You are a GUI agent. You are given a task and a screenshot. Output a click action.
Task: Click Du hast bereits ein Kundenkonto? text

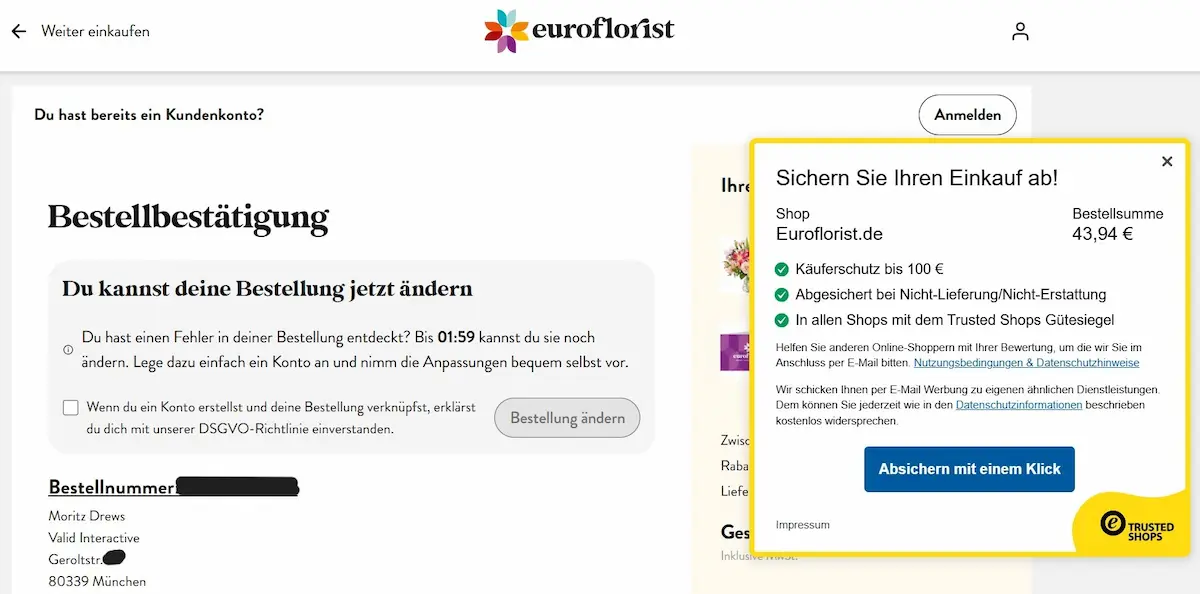(x=149, y=115)
